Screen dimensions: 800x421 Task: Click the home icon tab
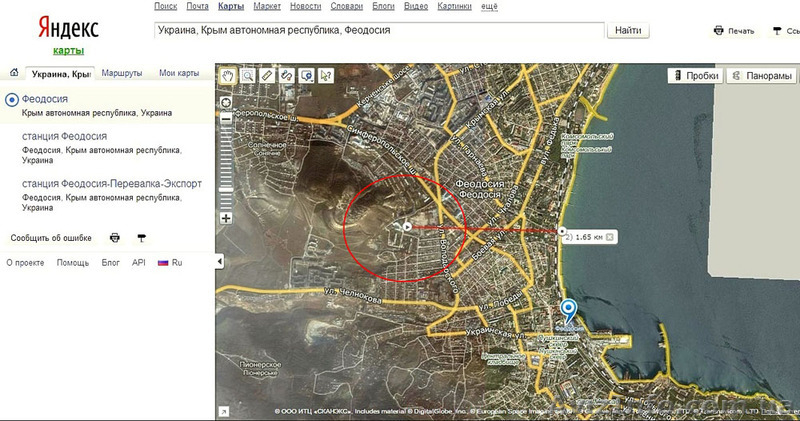click(14, 74)
